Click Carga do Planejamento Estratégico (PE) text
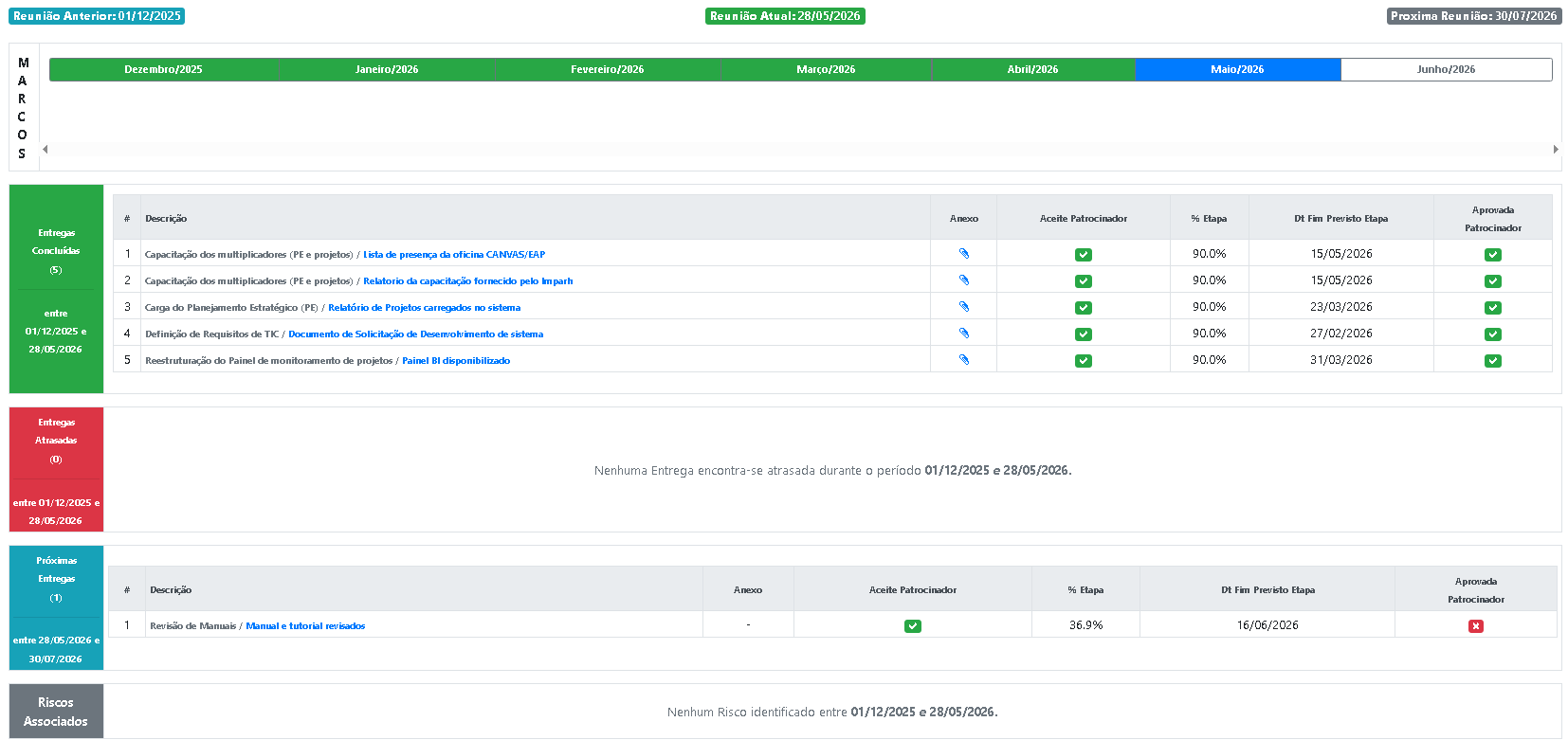Viewport: 1568px width, 740px height. pyautogui.click(x=231, y=308)
